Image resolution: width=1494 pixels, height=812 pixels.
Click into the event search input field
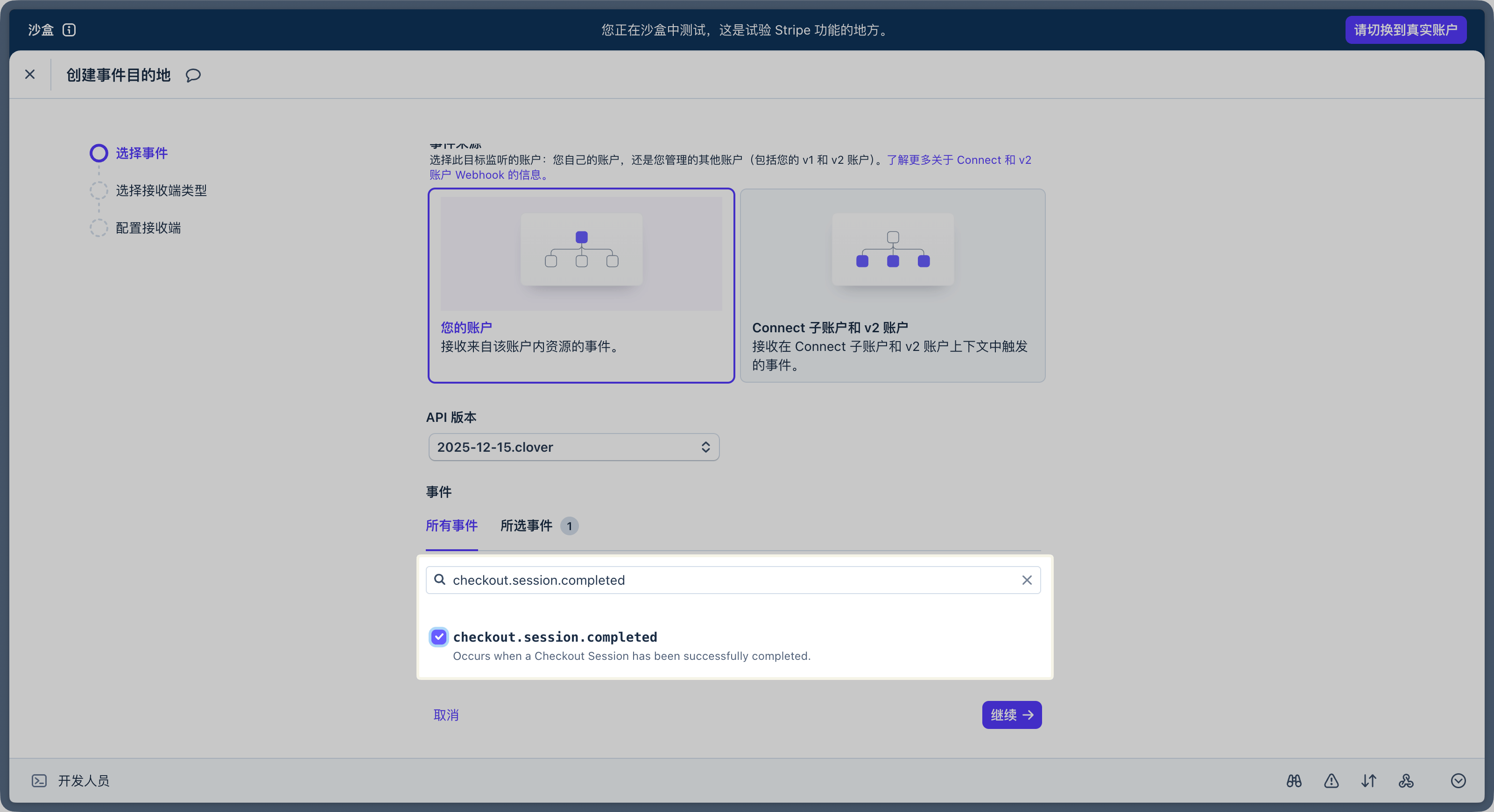click(725, 580)
